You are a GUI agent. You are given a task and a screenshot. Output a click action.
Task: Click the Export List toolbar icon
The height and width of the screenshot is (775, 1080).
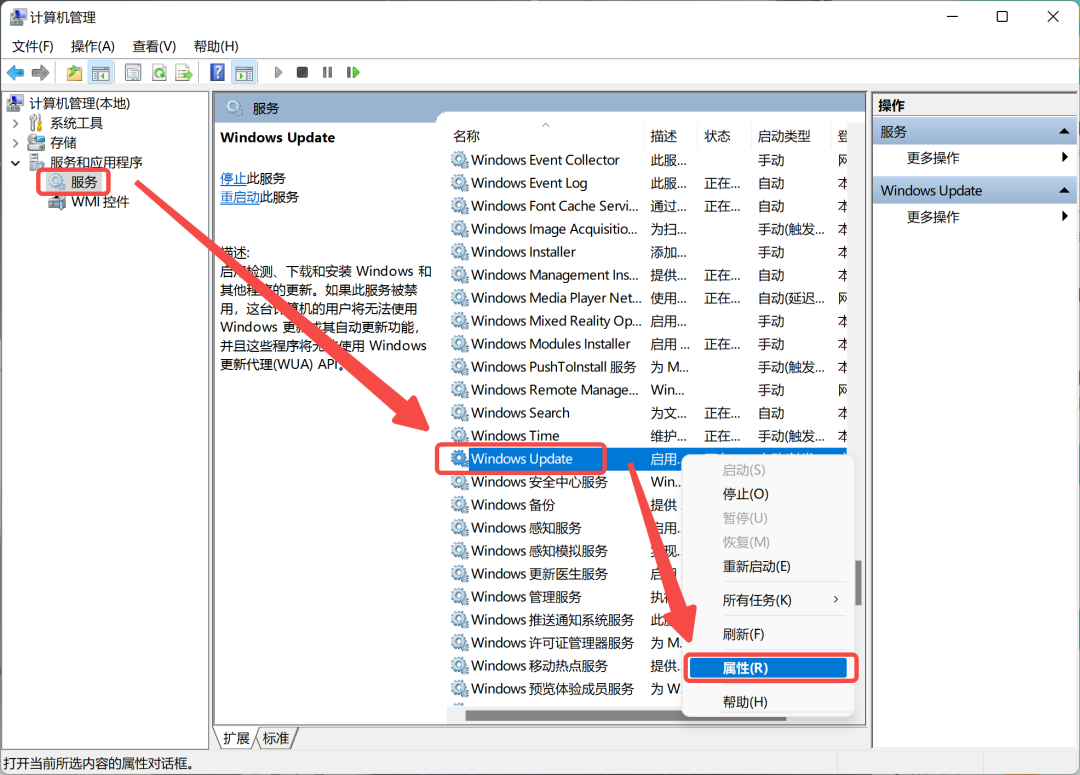[x=184, y=72]
